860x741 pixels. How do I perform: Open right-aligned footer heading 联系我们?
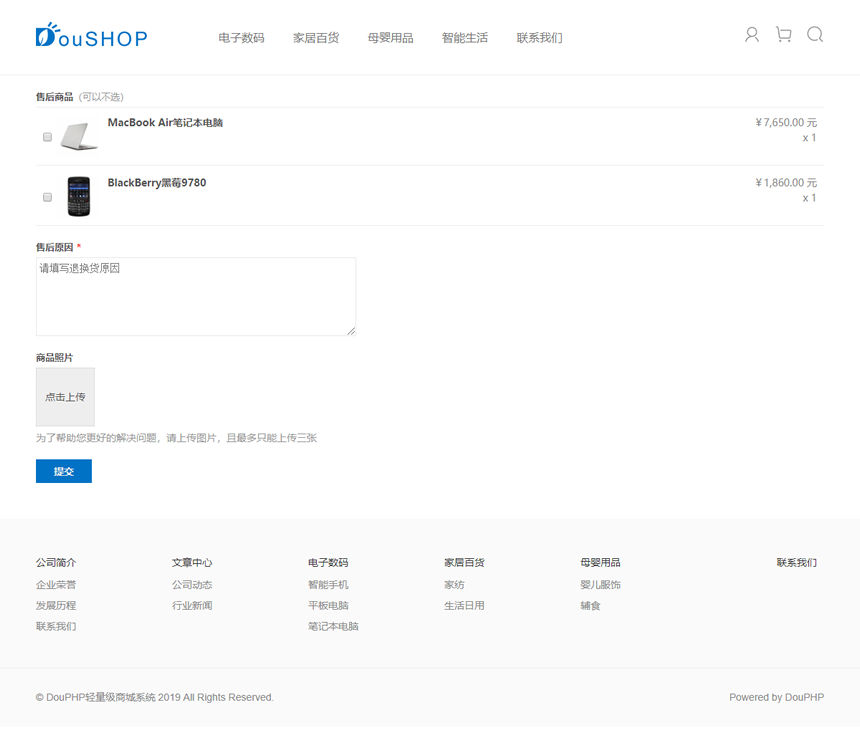(796, 563)
